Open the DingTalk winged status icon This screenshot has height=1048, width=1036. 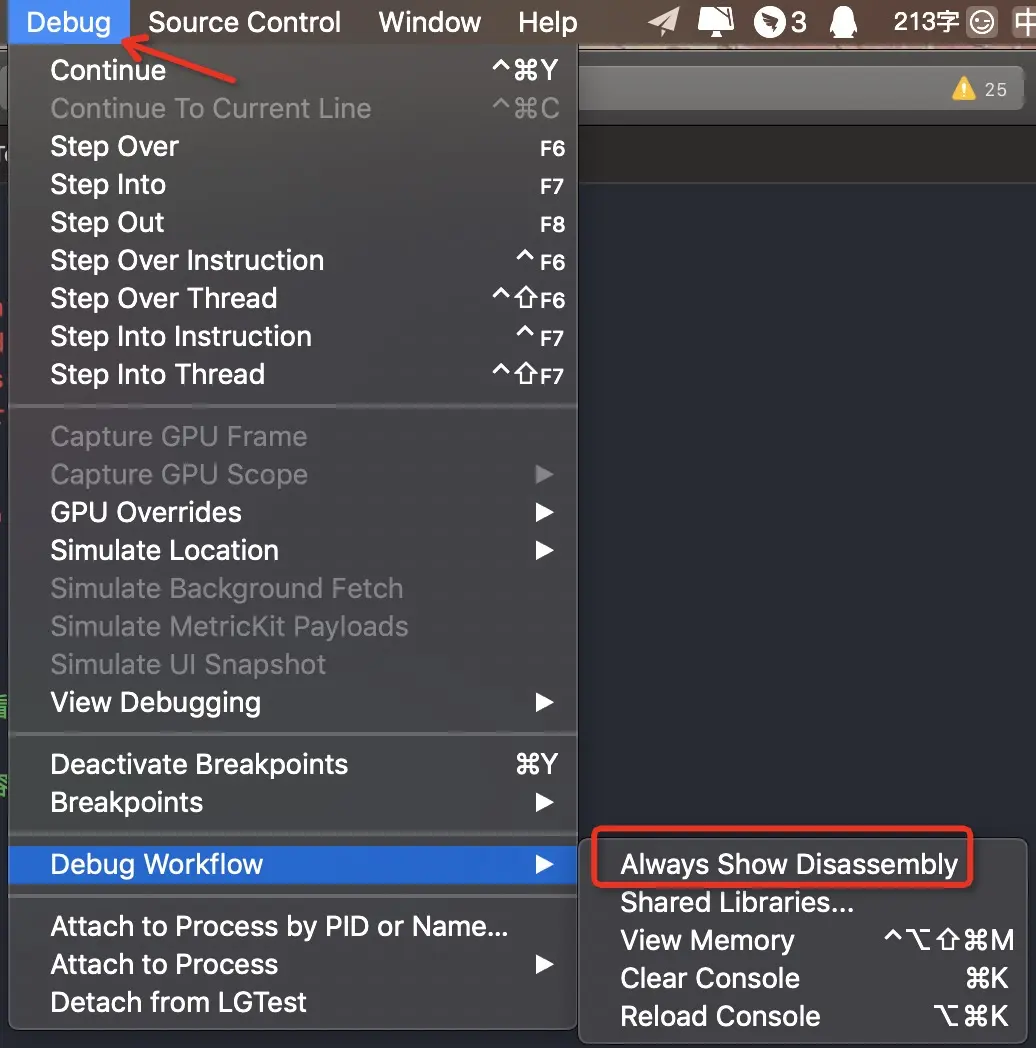coord(770,22)
